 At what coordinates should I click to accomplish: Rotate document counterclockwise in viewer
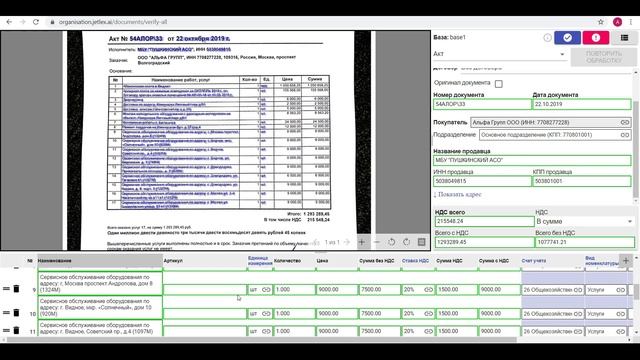(391, 242)
